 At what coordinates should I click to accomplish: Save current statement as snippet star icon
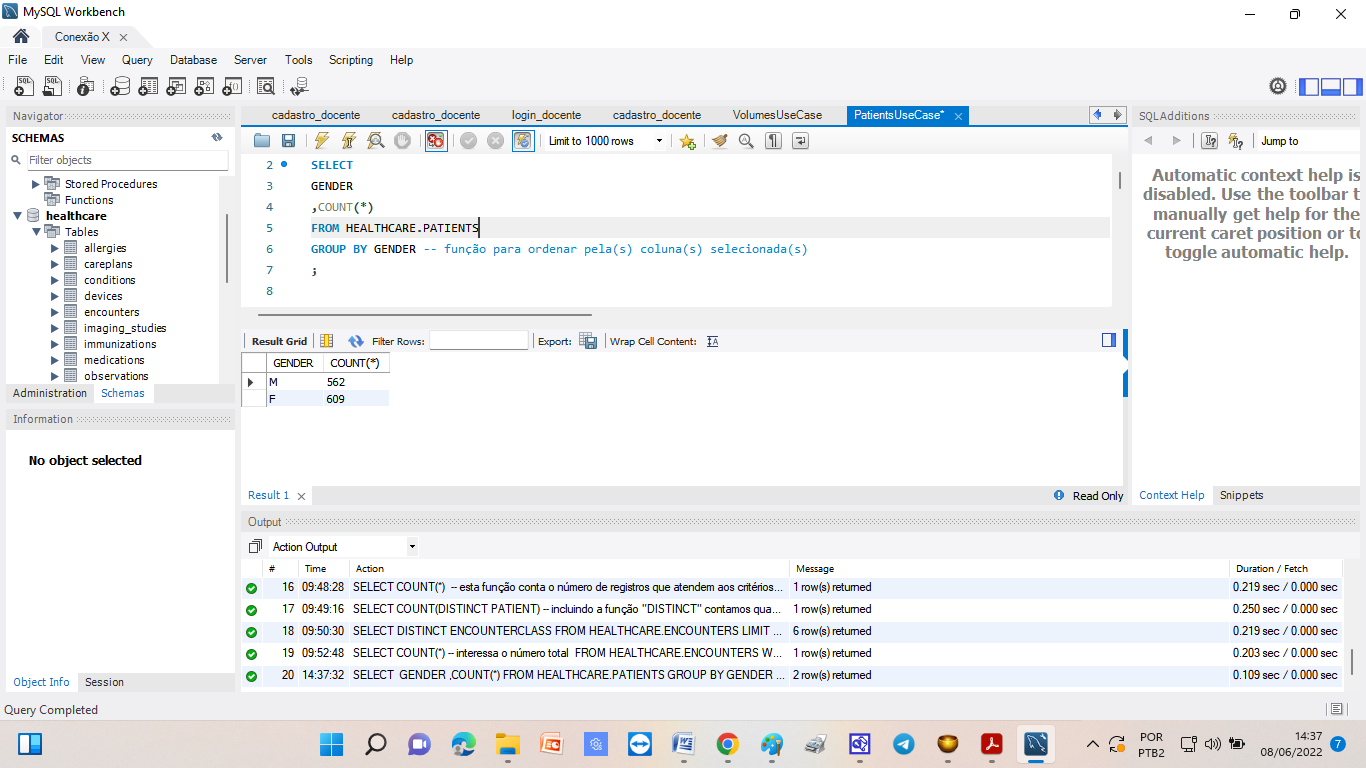click(688, 141)
